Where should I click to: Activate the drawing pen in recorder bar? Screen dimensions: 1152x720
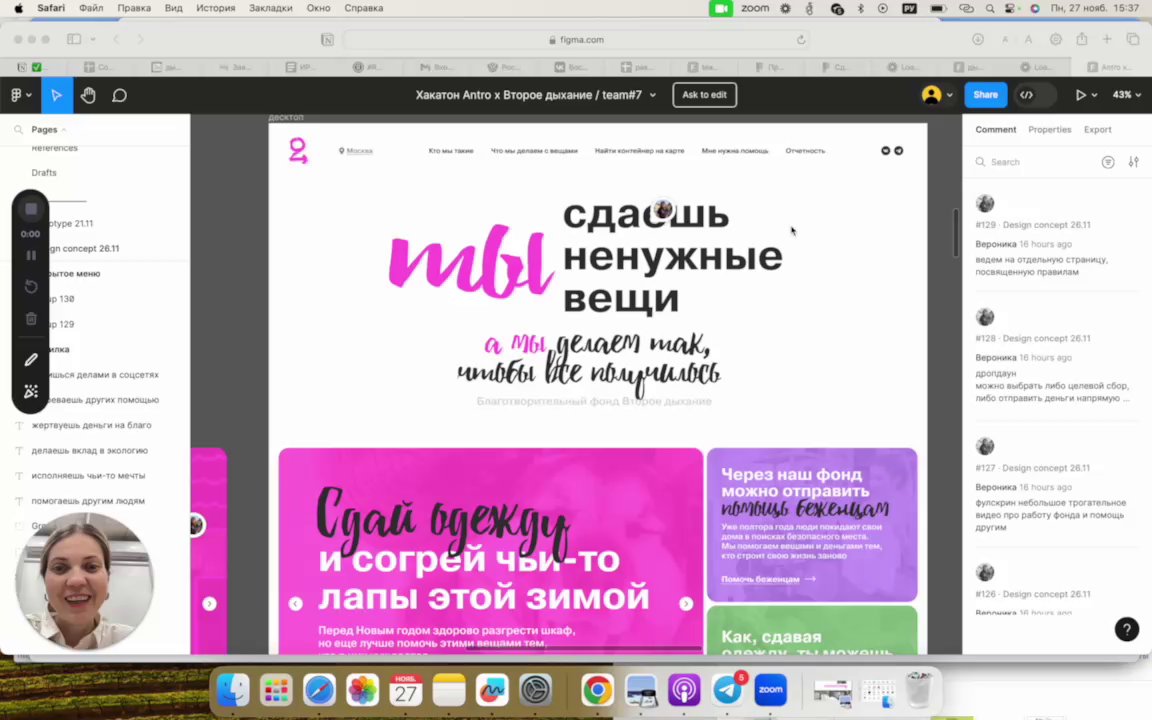click(x=31, y=359)
